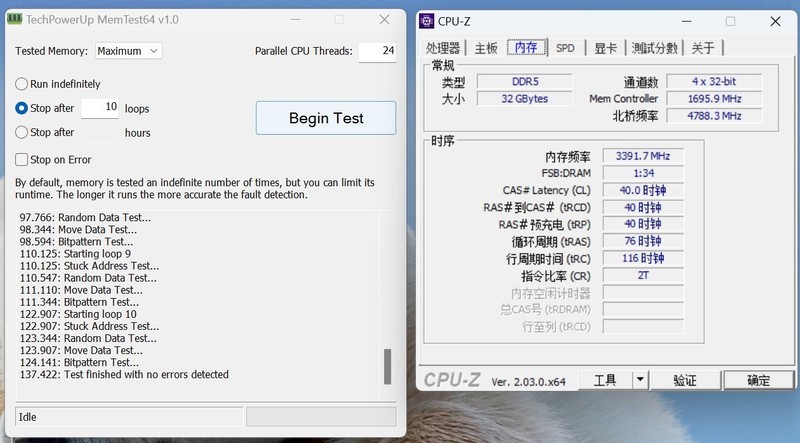This screenshot has height=443, width=800.
Task: Click the MemTest64 title bar app icon
Action: point(14,19)
